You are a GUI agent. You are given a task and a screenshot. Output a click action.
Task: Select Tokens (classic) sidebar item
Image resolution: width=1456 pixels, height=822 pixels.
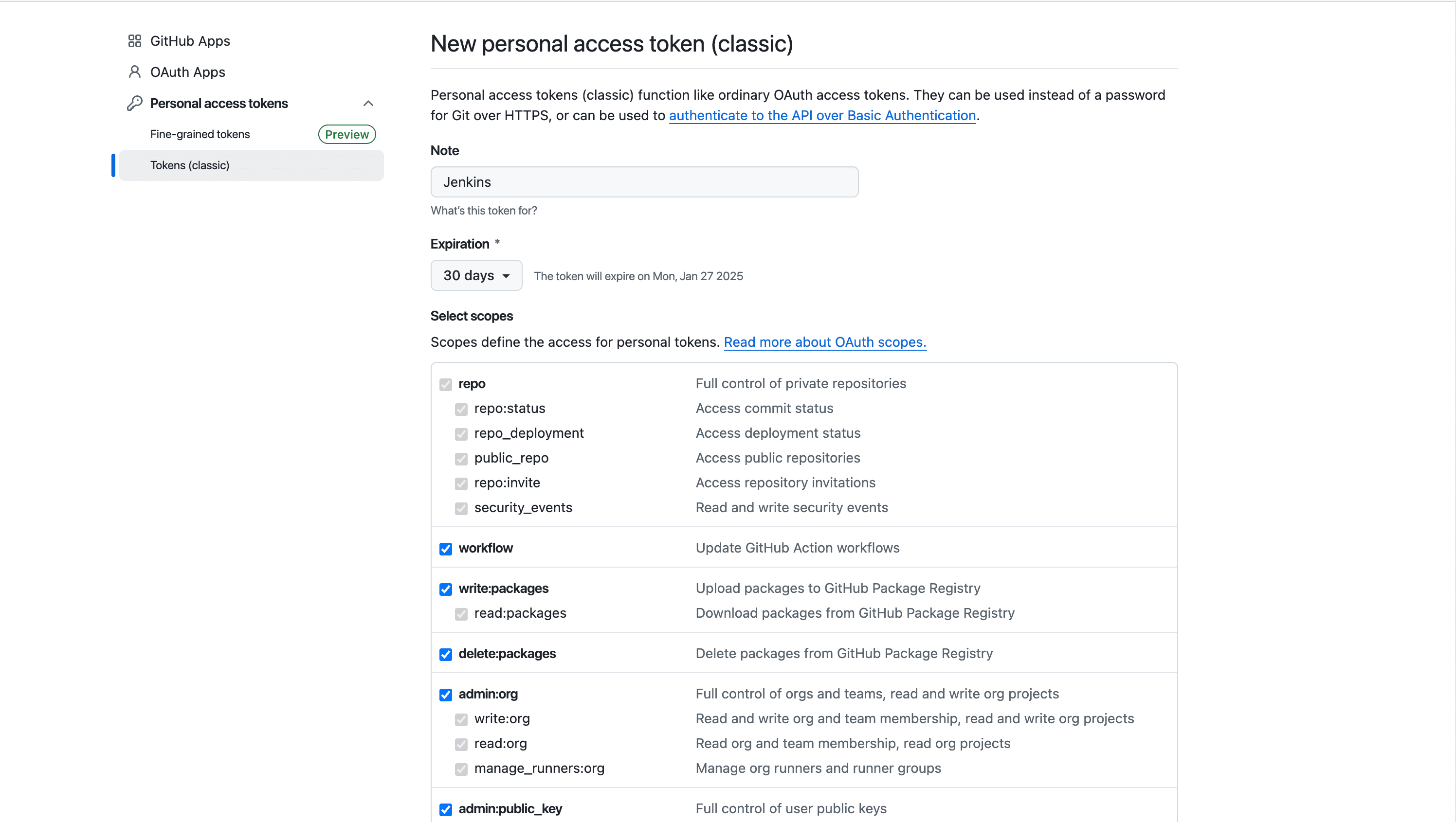tap(190, 165)
